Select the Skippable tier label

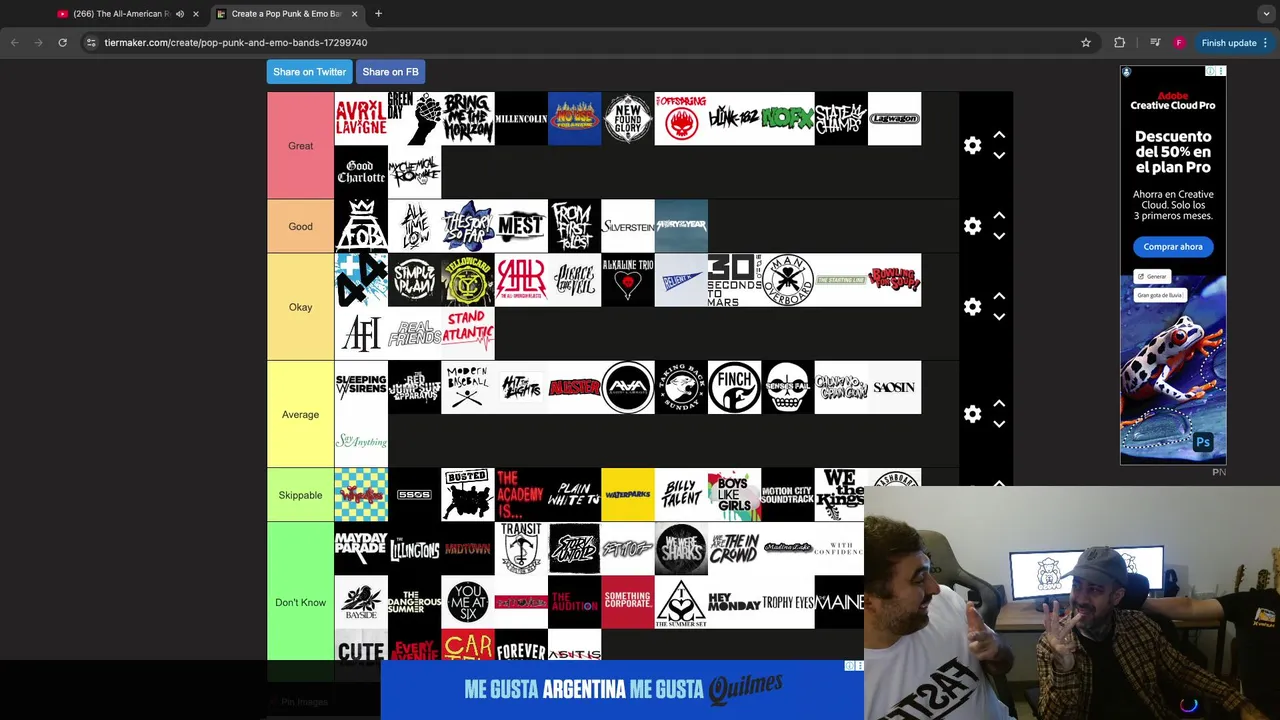point(300,495)
